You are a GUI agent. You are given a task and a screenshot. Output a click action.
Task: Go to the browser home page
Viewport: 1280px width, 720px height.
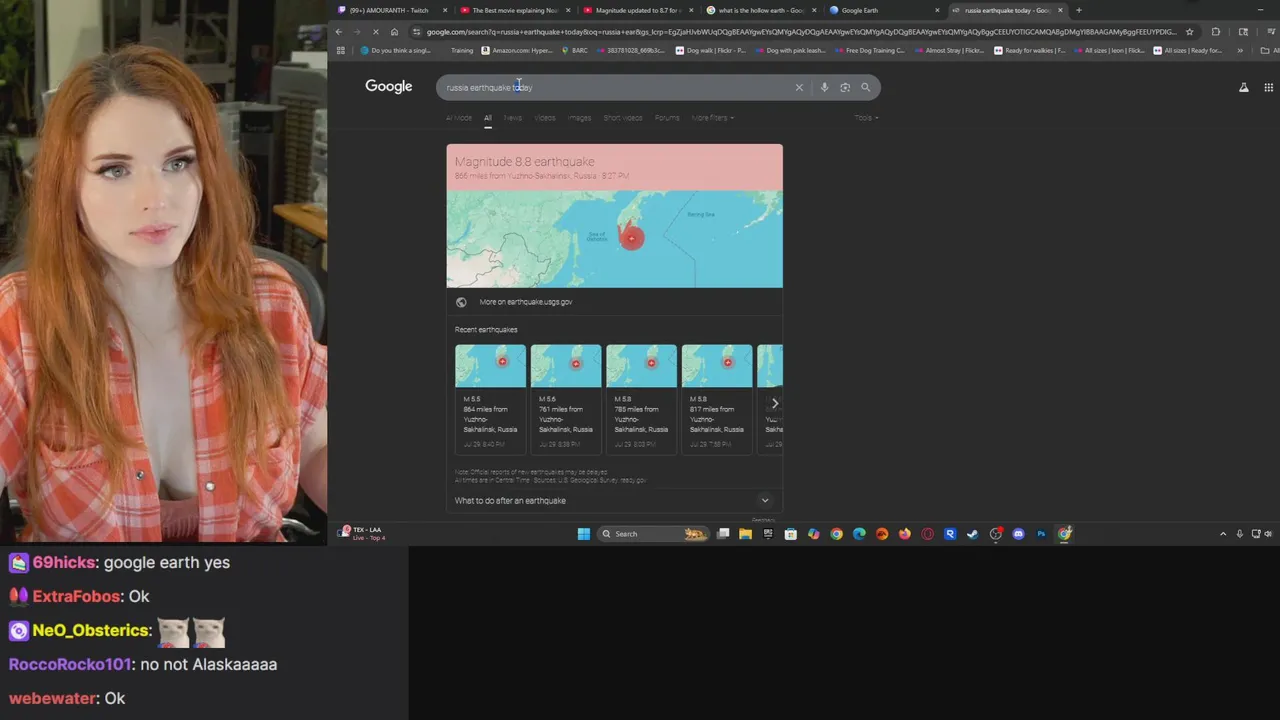pos(394,32)
